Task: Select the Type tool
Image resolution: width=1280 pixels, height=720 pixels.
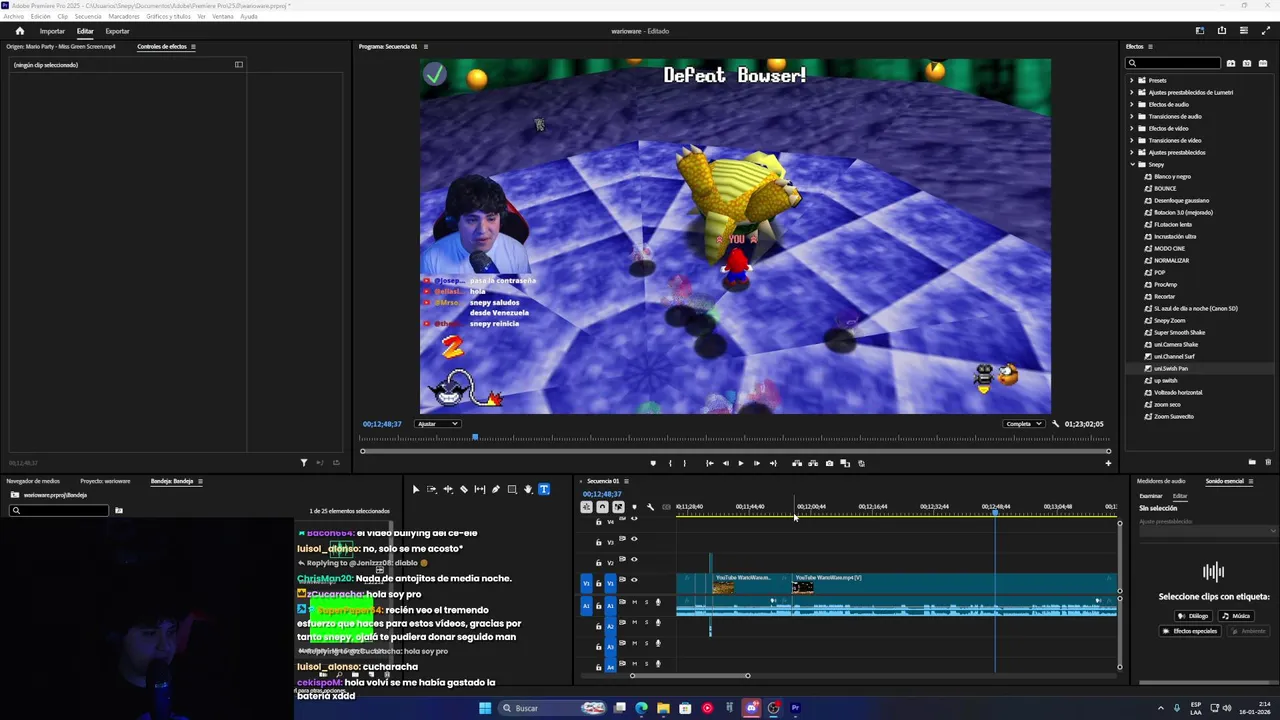Action: click(x=544, y=489)
